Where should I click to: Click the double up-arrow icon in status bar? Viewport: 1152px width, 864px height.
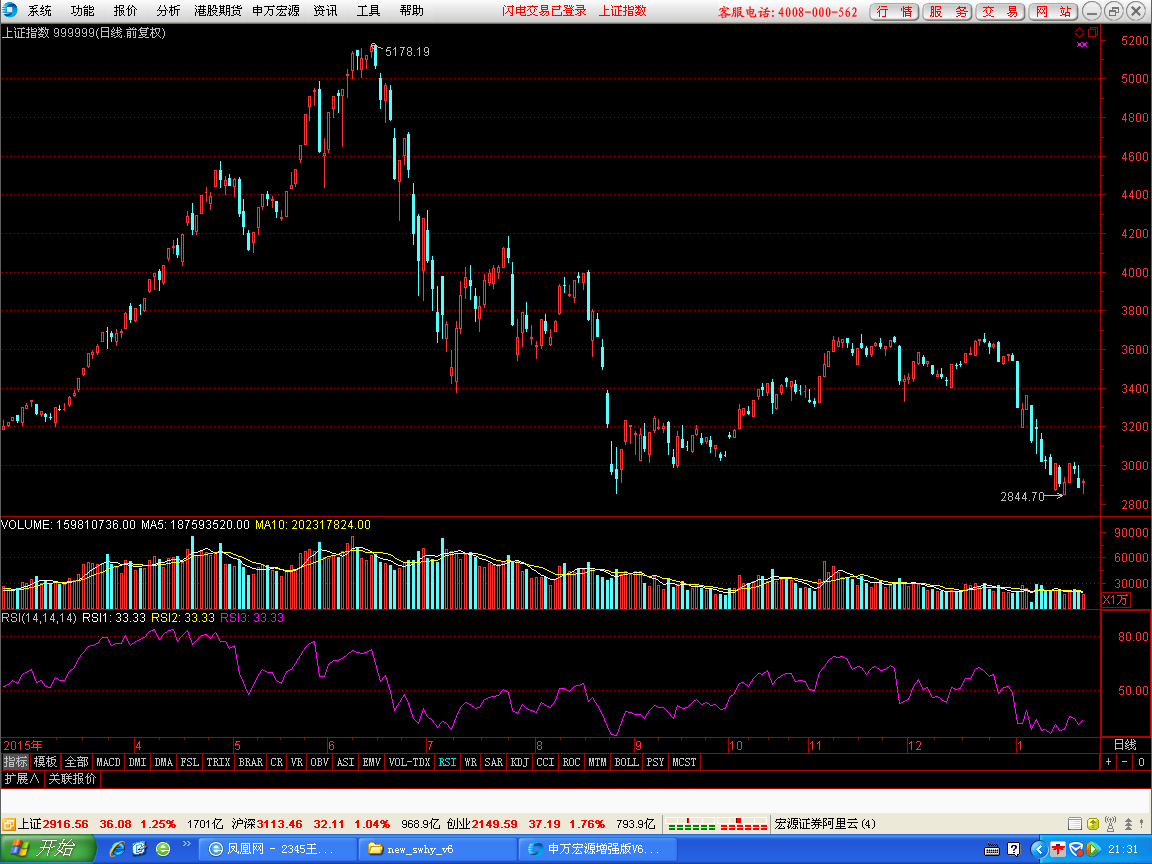(x=1128, y=824)
